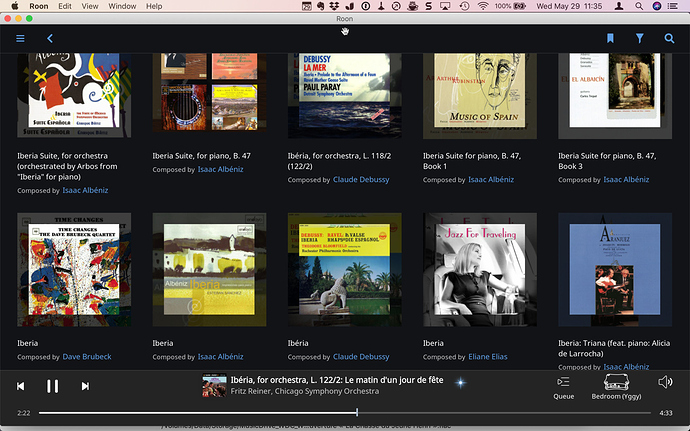
Task: Skip to next track
Action: (85, 386)
